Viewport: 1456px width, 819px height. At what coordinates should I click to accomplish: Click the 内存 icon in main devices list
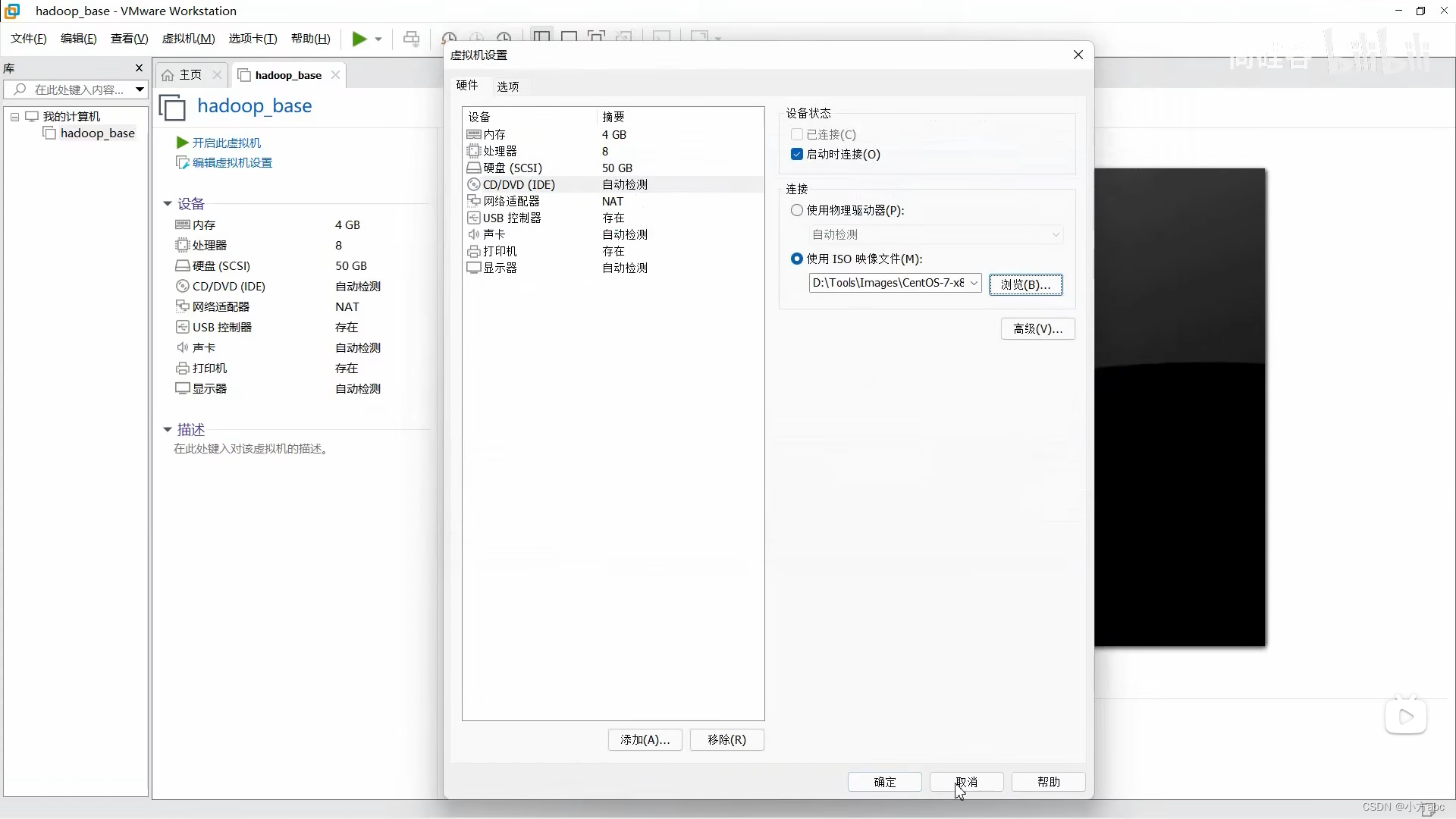(x=182, y=224)
